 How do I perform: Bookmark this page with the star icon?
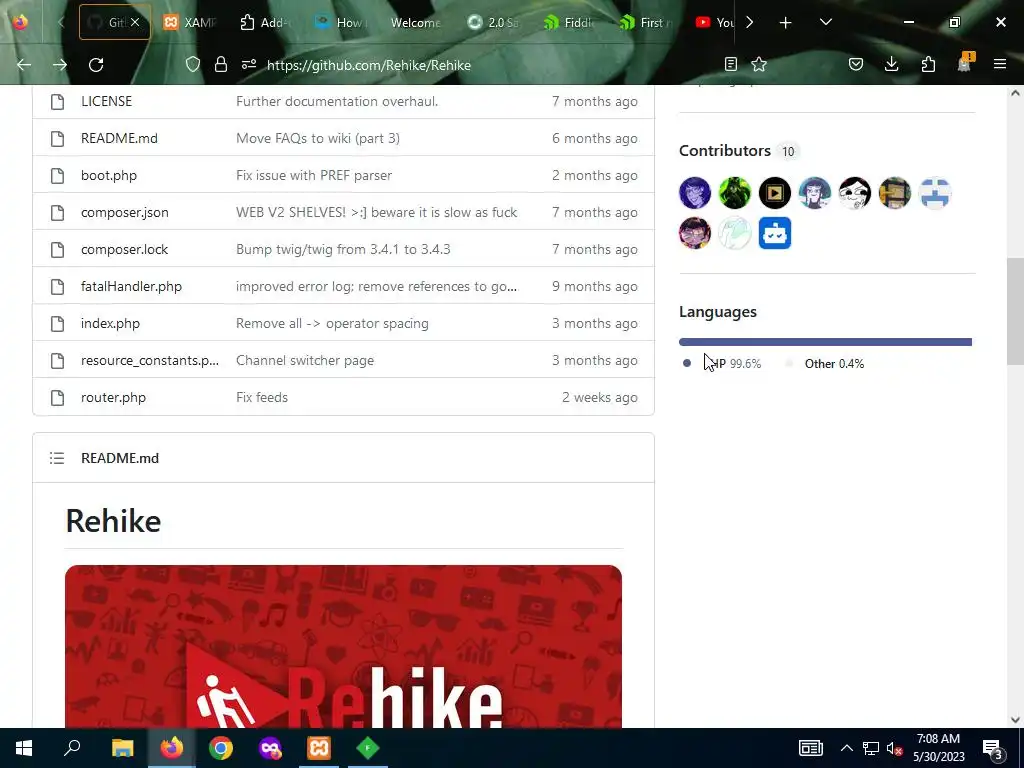[x=759, y=64]
